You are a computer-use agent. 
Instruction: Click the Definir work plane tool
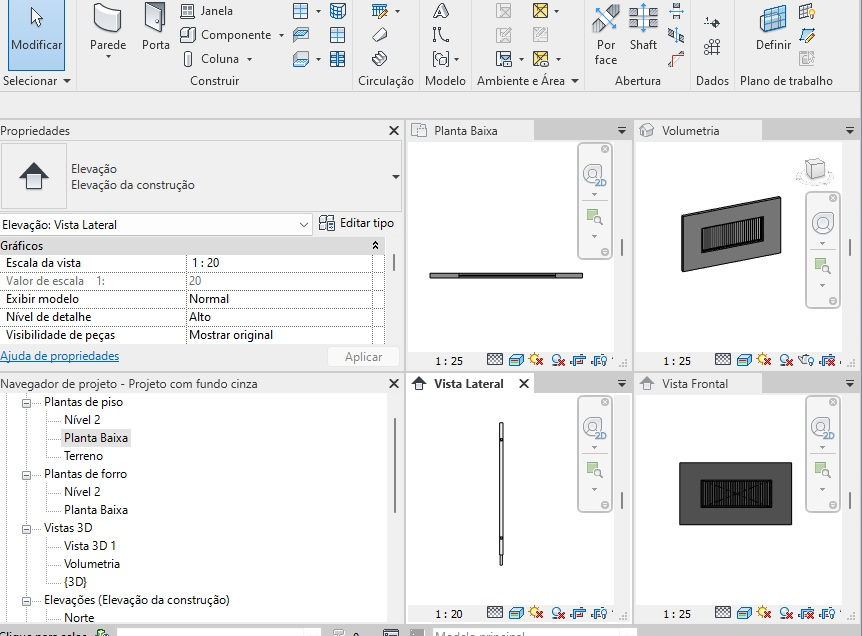pos(773,27)
